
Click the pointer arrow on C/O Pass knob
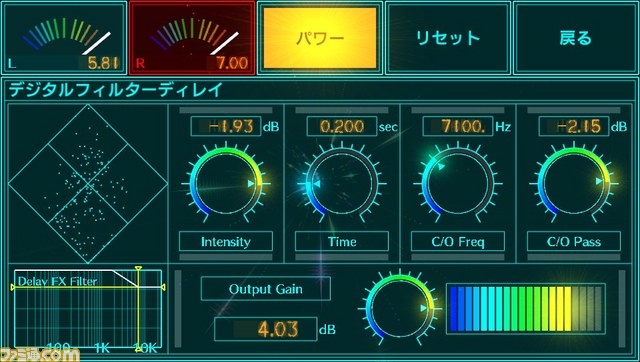(599, 181)
